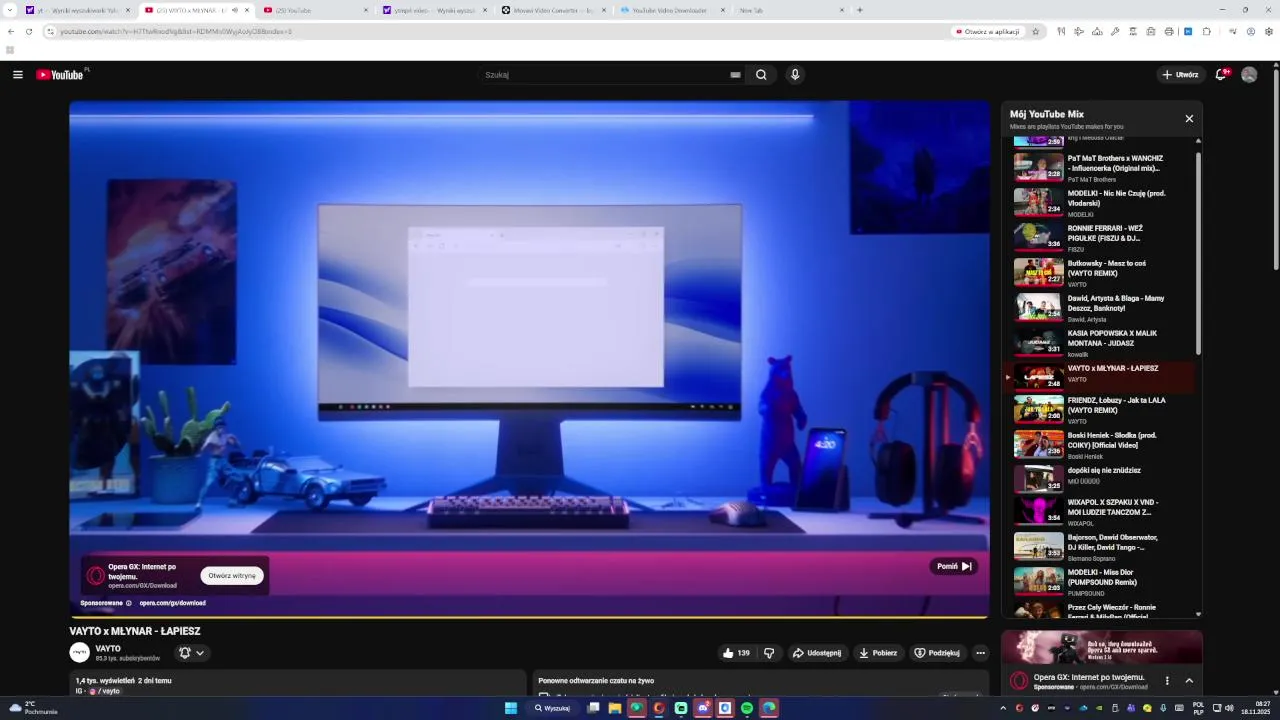Image resolution: width=1280 pixels, height=720 pixels.
Task: Select KASIA POPOWSKA X MALIK MONTANA - JUDASZ
Action: (x=1099, y=342)
